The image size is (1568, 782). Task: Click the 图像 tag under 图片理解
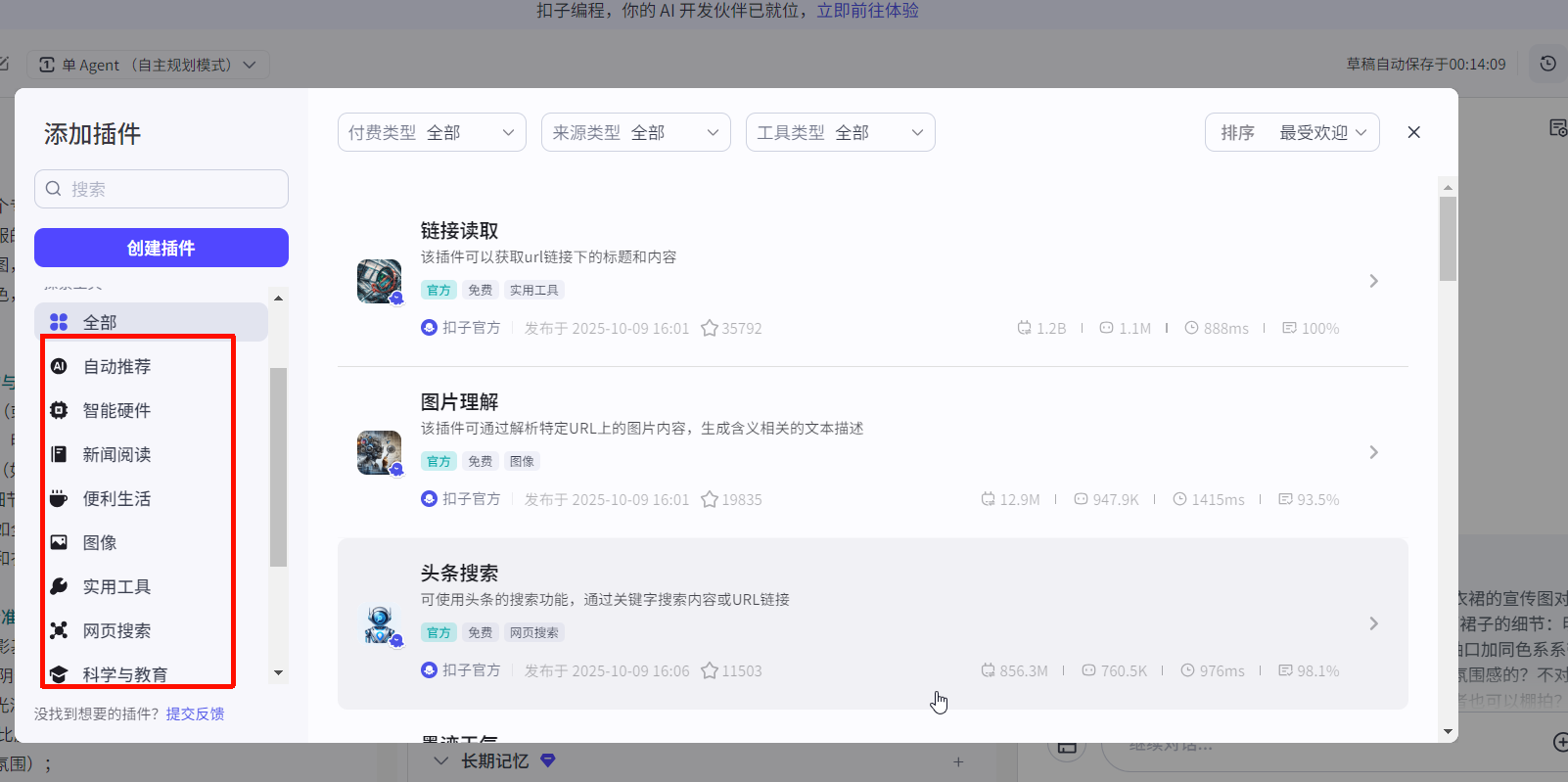pos(523,461)
